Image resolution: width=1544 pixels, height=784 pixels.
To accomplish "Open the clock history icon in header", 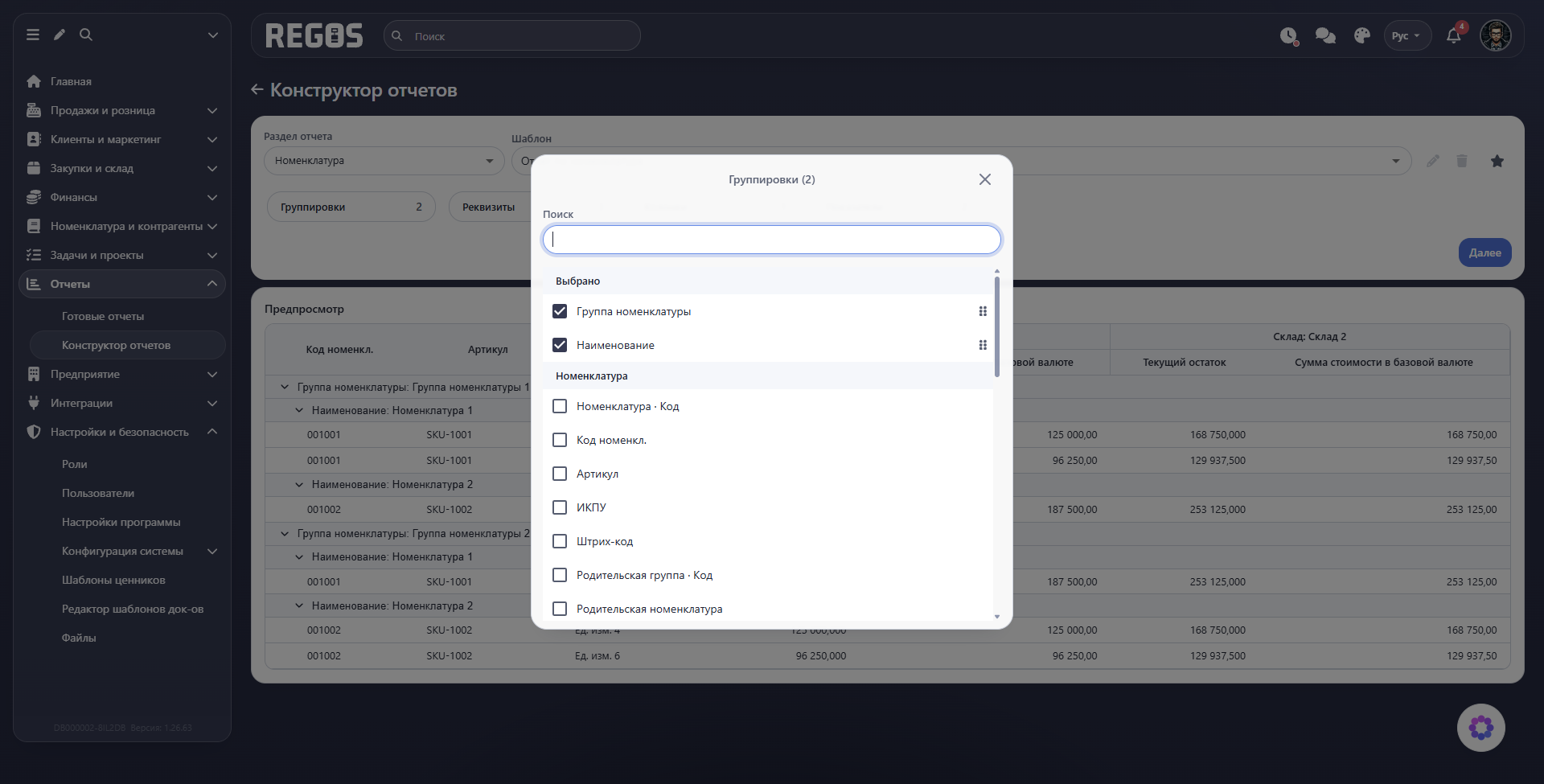I will tap(1289, 36).
